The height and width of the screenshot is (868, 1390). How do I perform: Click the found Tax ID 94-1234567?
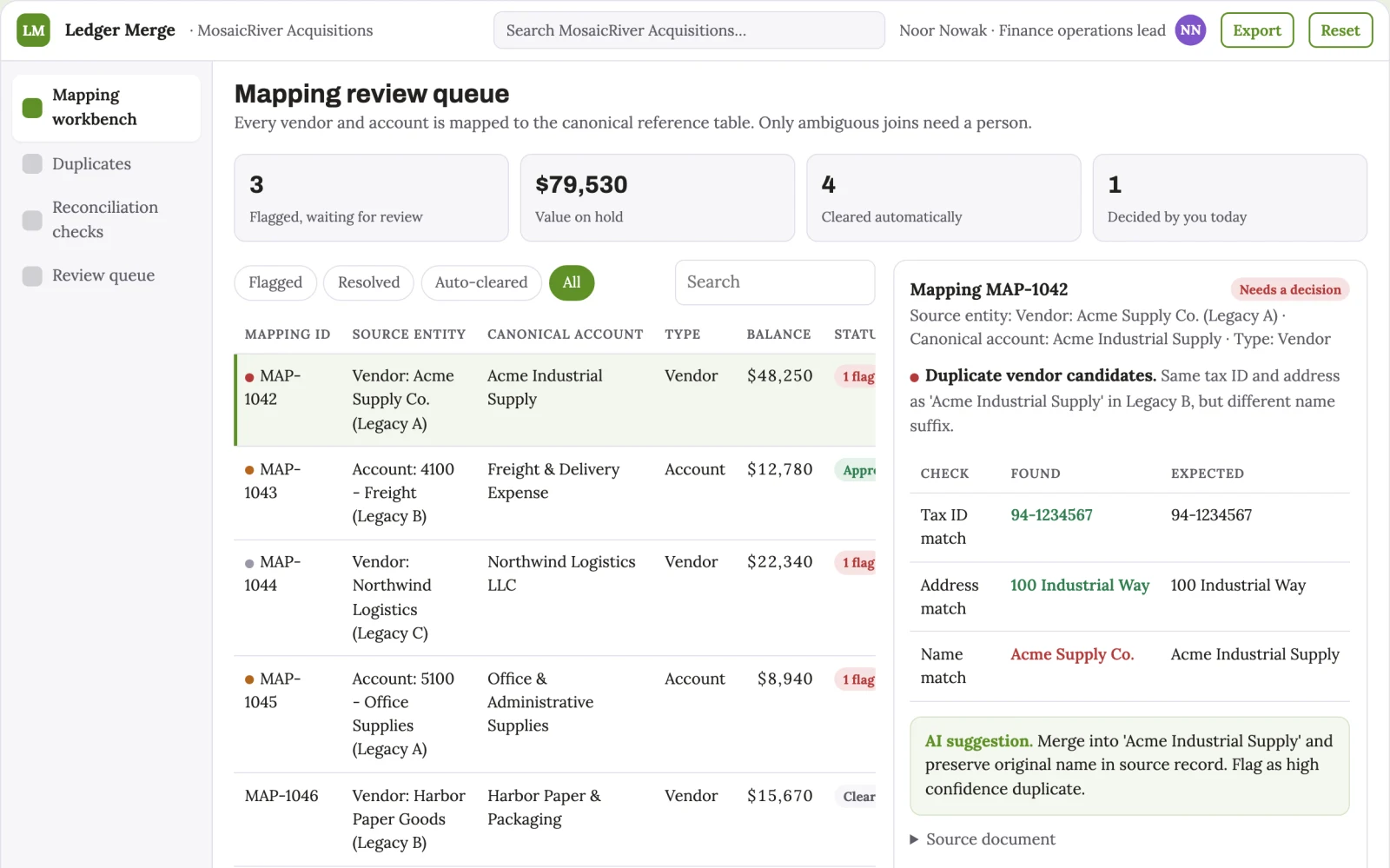coord(1051,515)
